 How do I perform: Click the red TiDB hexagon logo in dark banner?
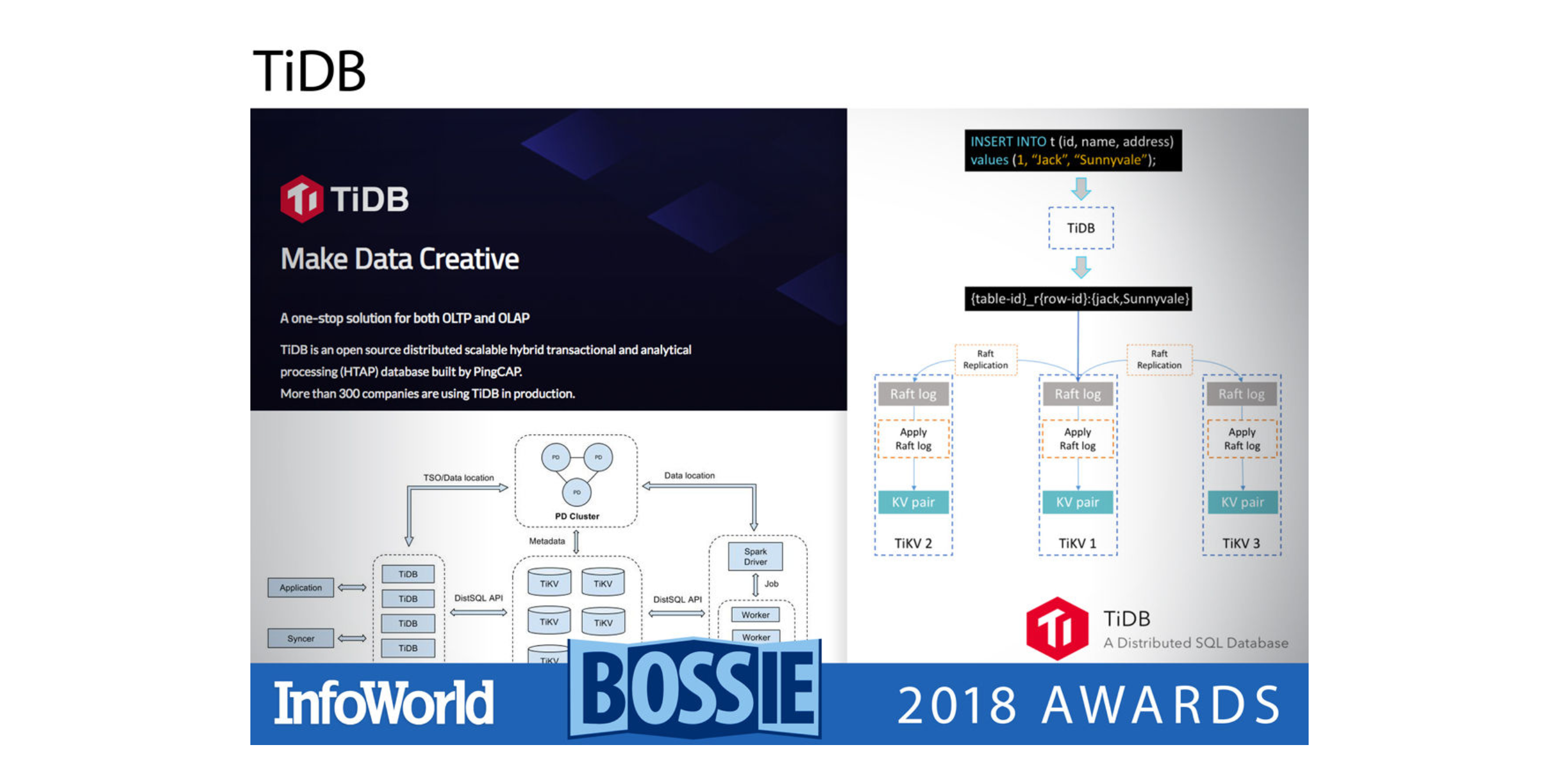click(x=301, y=198)
